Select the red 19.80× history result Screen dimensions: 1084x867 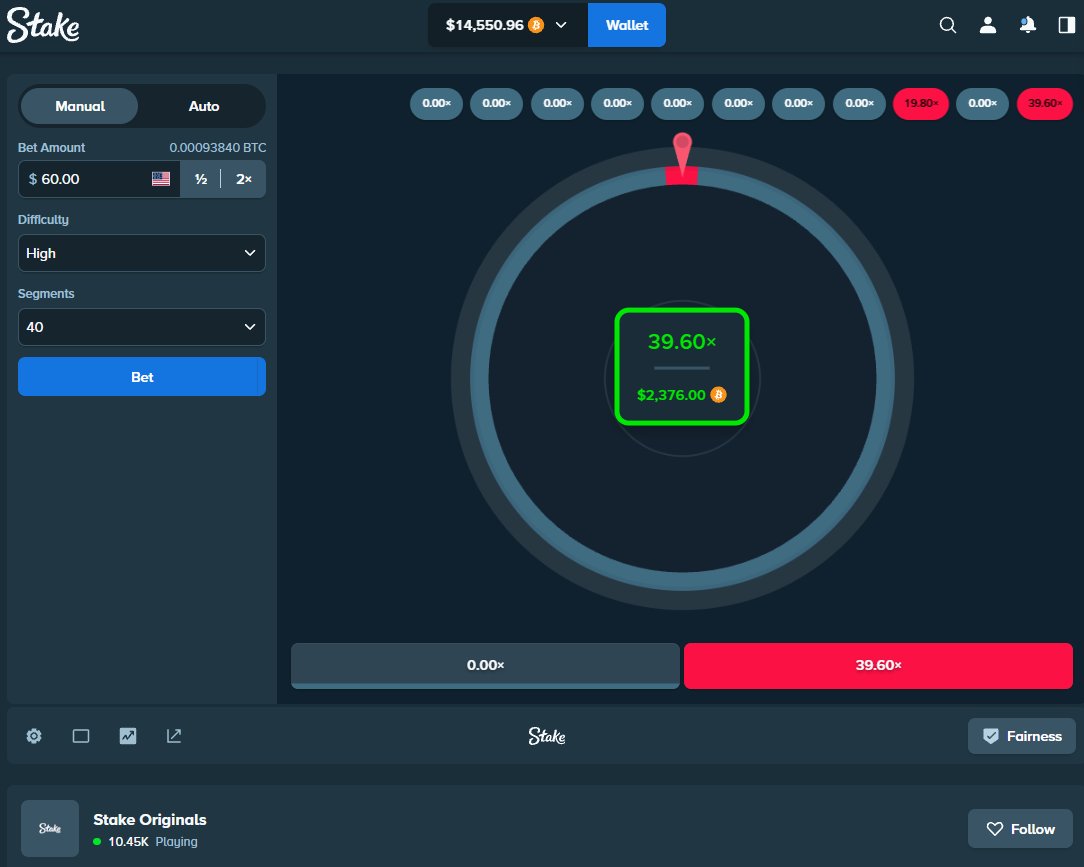921,104
